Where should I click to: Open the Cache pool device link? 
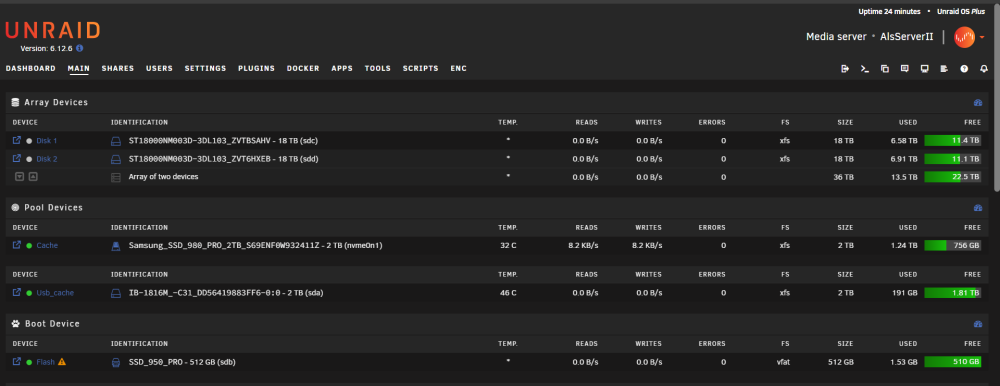pyautogui.click(x=47, y=246)
